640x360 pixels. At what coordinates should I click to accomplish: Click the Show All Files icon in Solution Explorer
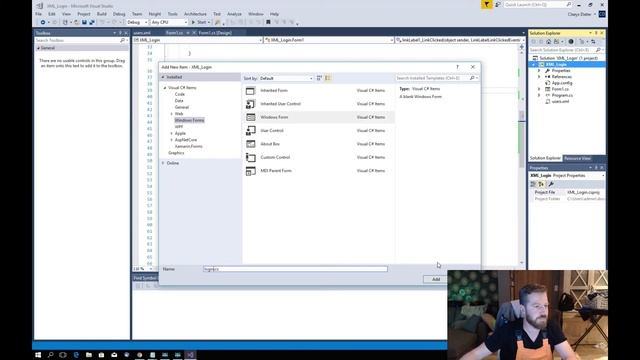pos(582,42)
